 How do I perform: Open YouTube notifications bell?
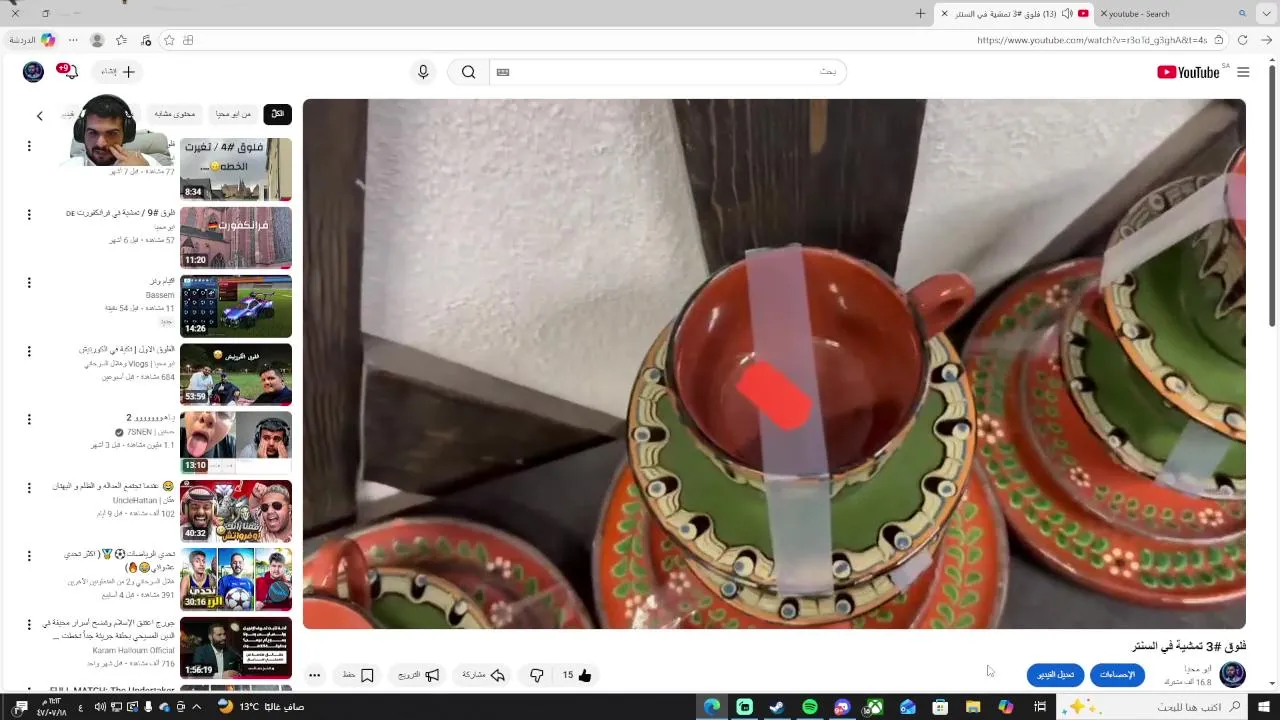pos(70,72)
